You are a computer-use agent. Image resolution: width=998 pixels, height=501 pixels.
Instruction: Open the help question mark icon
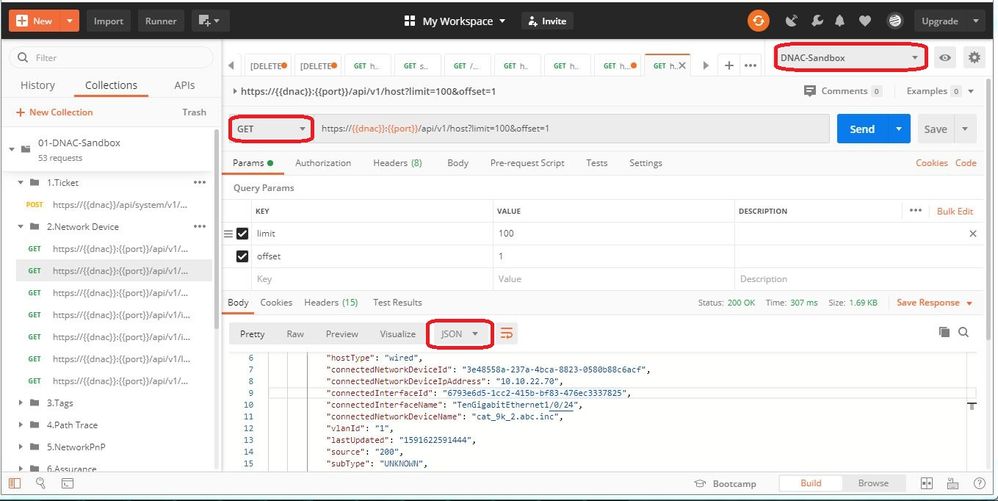coord(980,483)
